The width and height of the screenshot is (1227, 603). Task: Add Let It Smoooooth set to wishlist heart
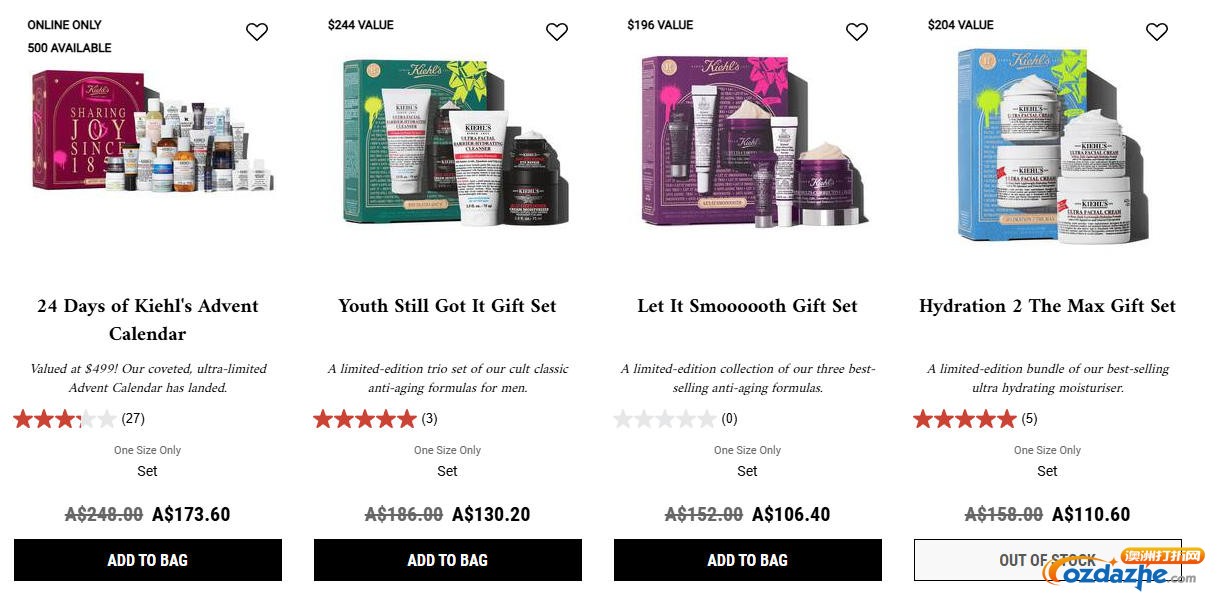pyautogui.click(x=857, y=32)
